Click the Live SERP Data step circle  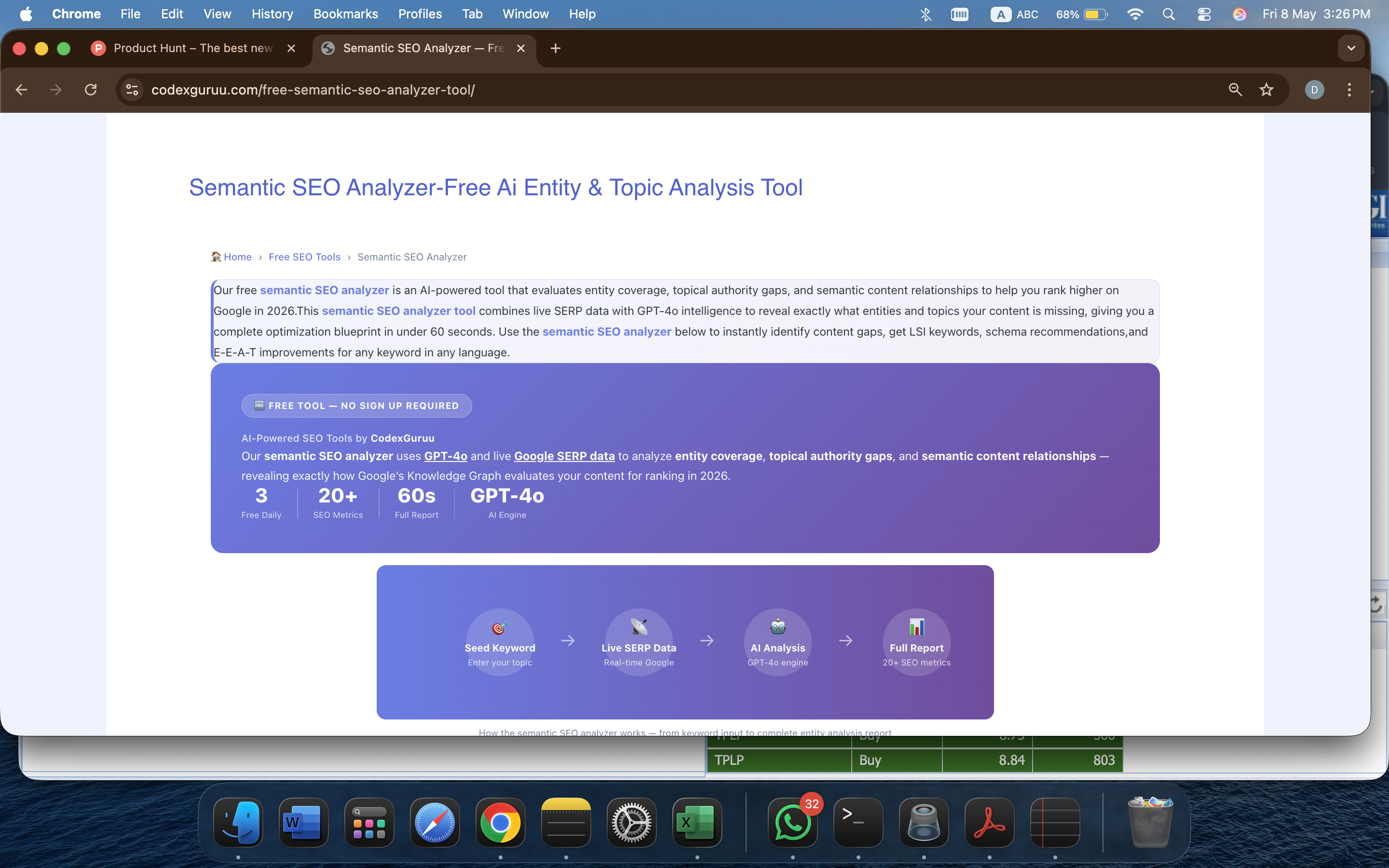pos(639,642)
